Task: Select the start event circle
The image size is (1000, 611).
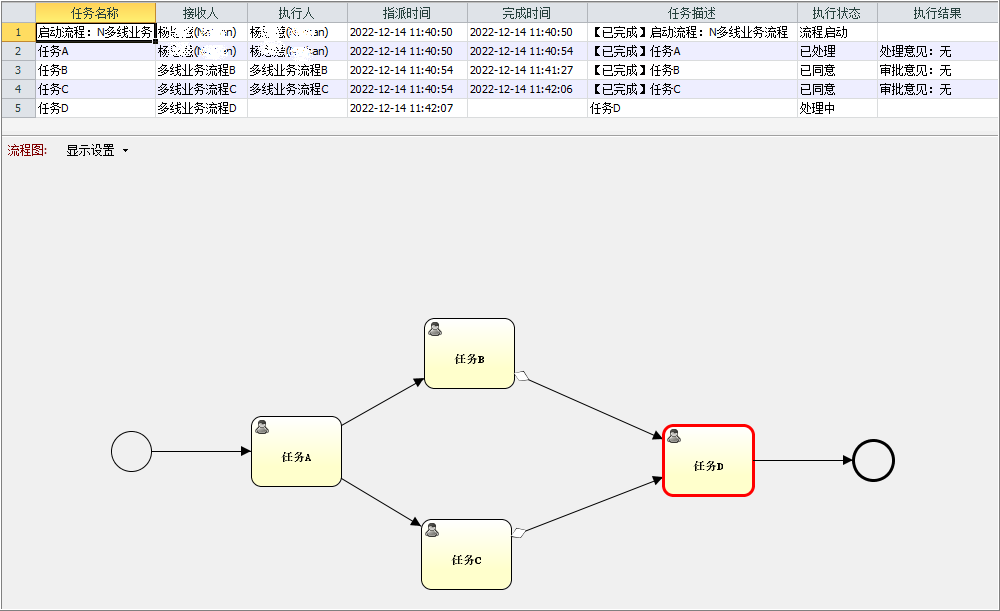Action: coord(131,452)
